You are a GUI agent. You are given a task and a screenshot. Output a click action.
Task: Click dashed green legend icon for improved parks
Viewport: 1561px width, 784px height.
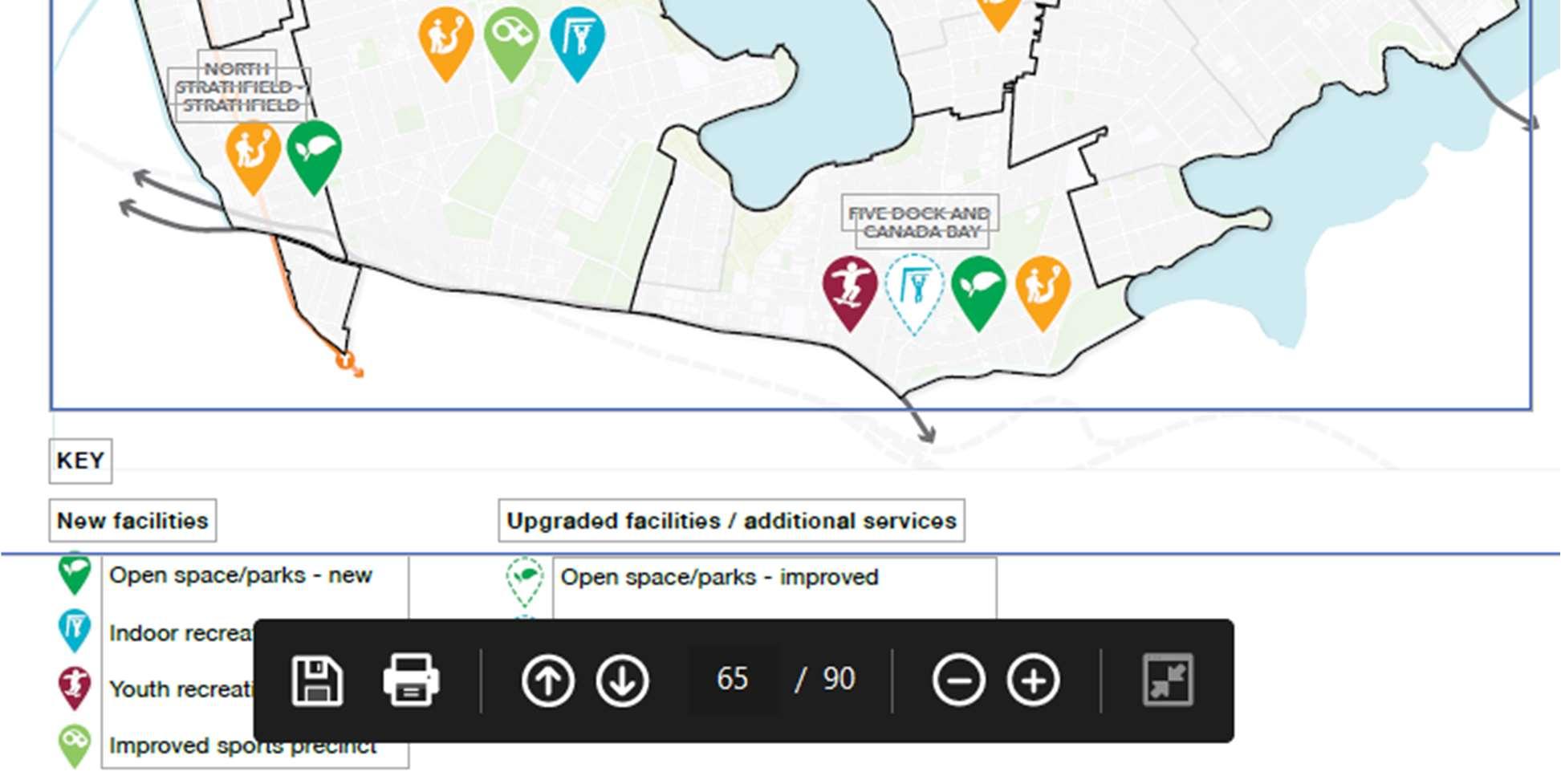[x=525, y=582]
